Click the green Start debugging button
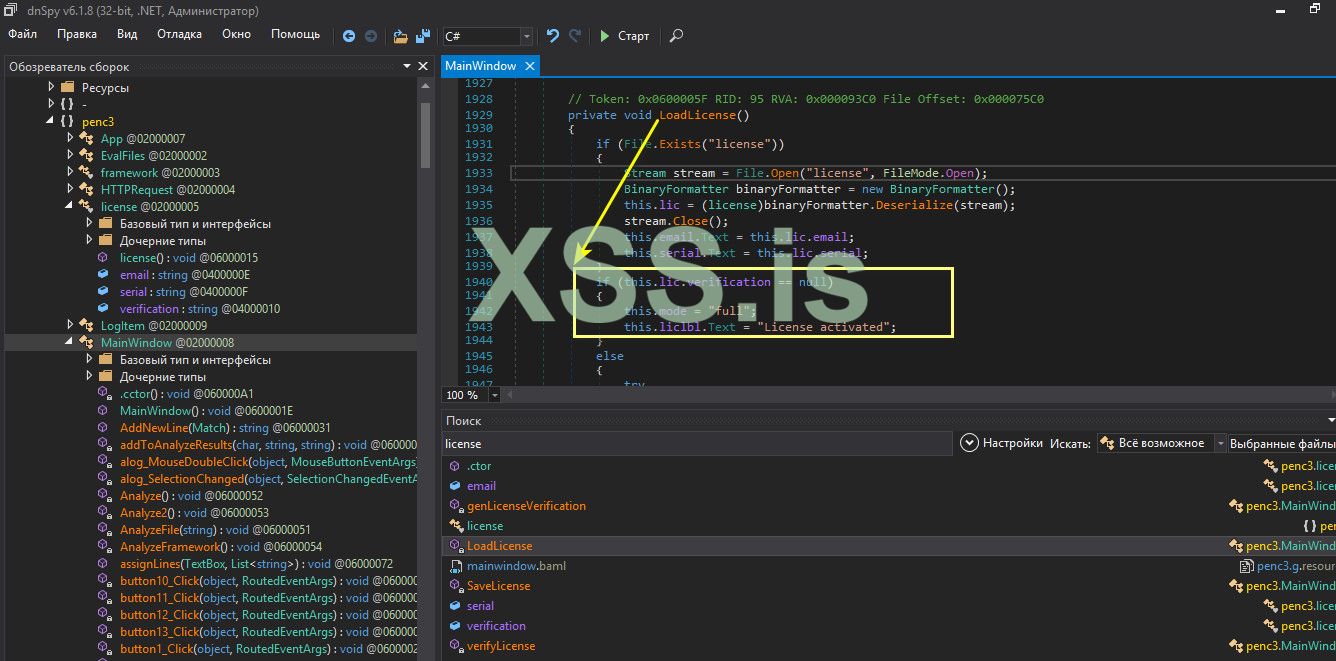The image size is (1336, 661). (624, 36)
